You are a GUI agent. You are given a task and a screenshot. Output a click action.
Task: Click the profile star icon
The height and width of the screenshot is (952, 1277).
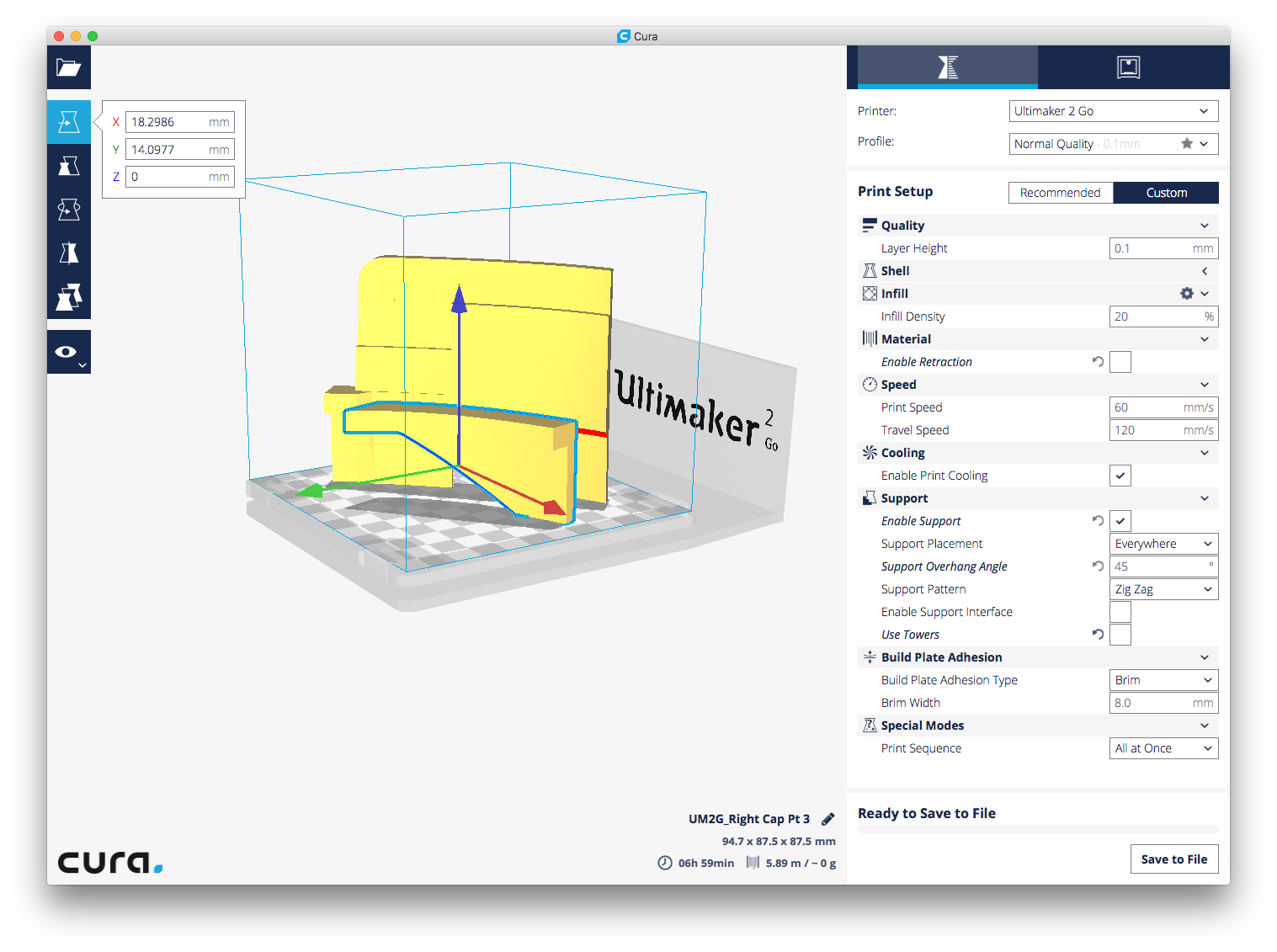click(1187, 144)
